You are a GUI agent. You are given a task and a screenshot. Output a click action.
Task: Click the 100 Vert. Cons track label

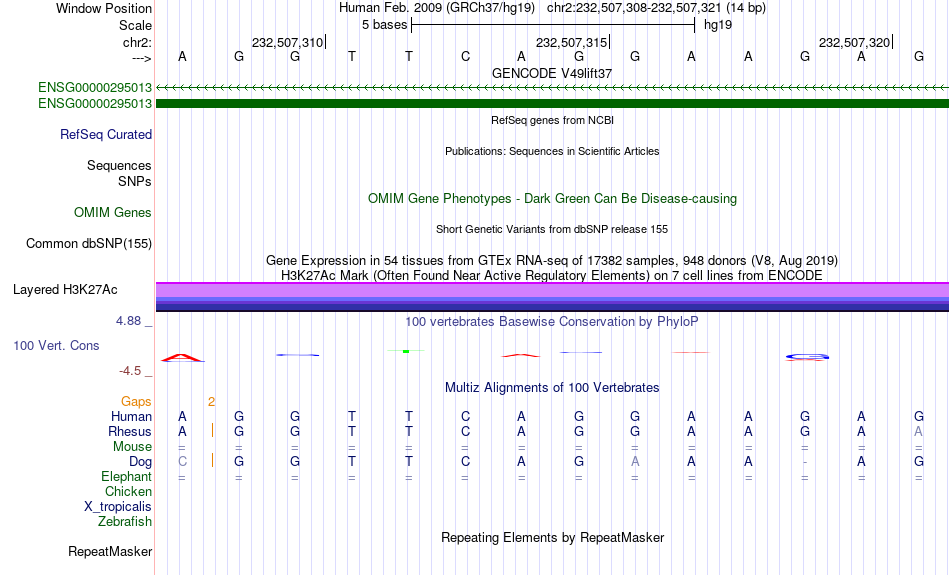56,345
